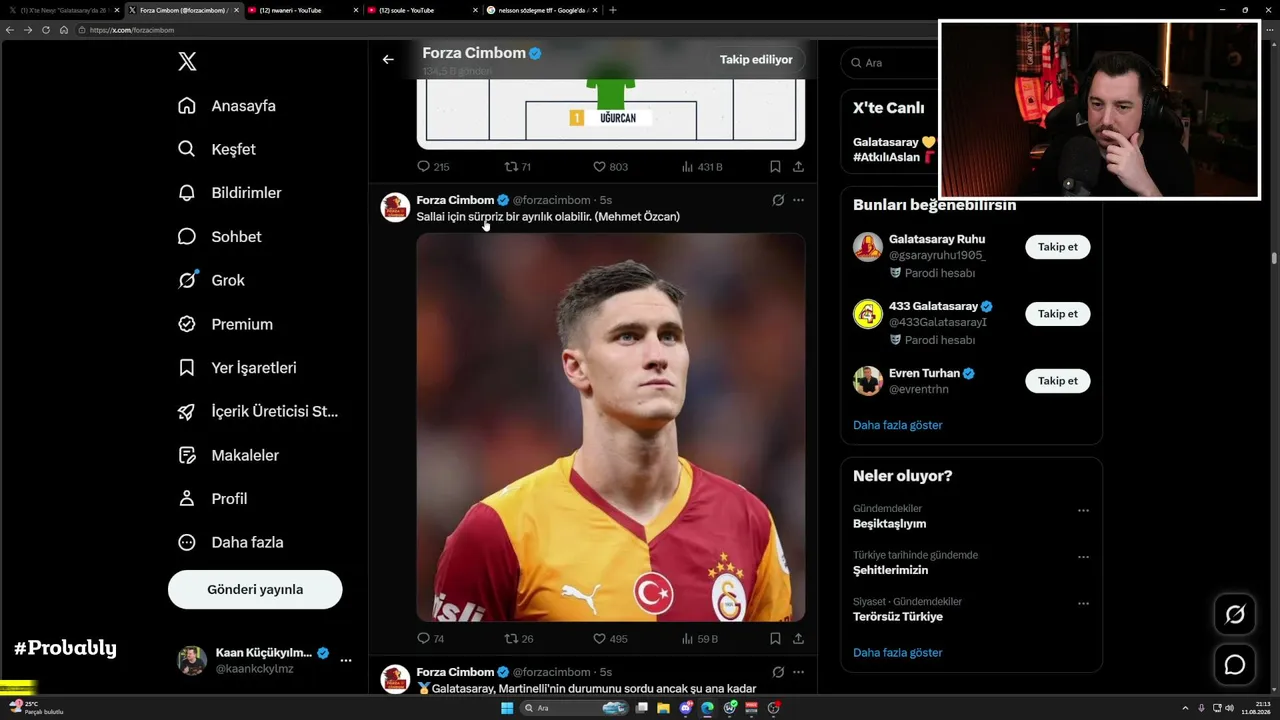
Task: Open the Windows Start menu
Action: tap(507, 708)
